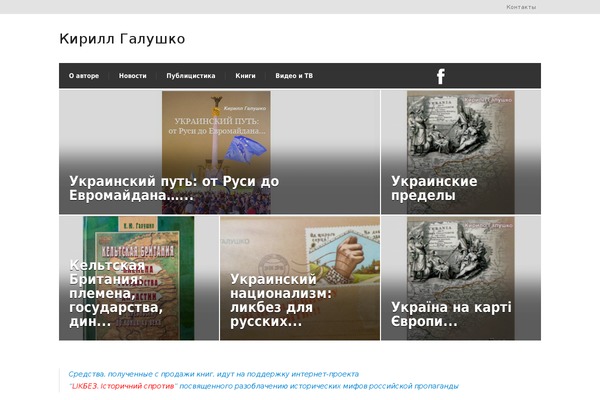Open the Украинский путь: от Руси до Евромайдана tile
The width and height of the screenshot is (600, 400).
coord(220,152)
